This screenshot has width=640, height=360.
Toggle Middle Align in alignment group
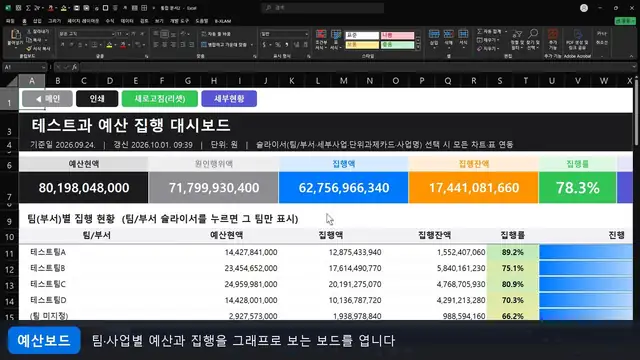point(164,34)
